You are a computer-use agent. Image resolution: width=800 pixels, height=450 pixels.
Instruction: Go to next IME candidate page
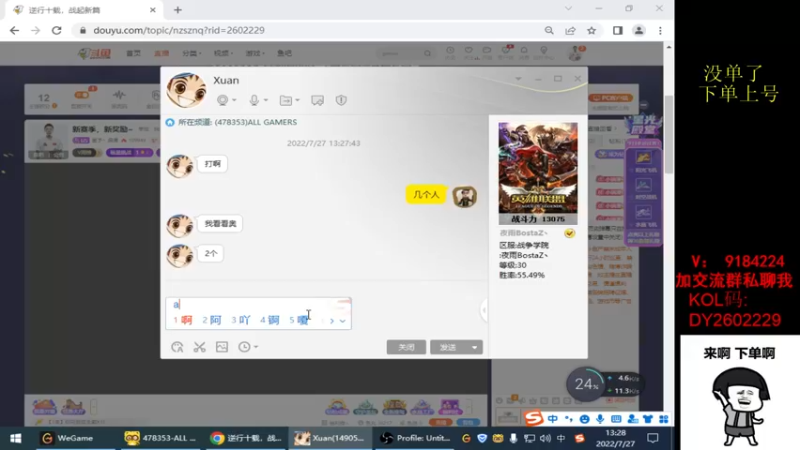(x=332, y=320)
